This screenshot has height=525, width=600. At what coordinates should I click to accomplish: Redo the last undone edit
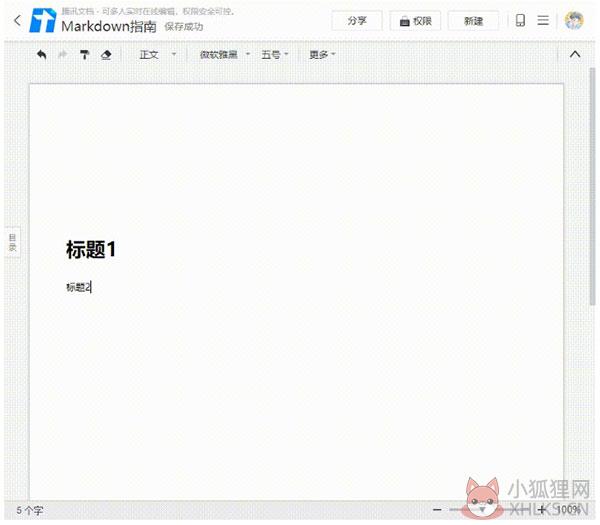pyautogui.click(x=63, y=55)
